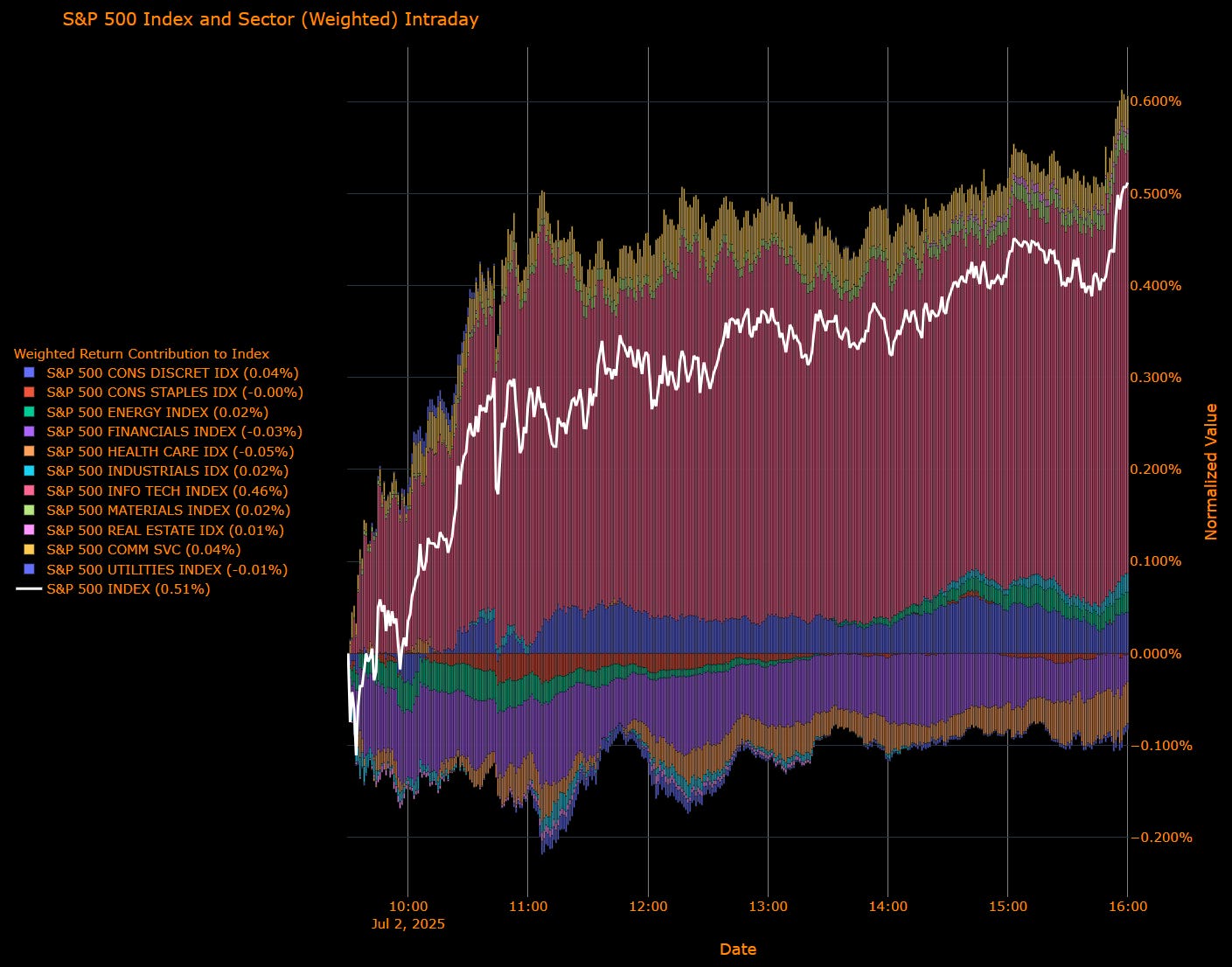Click the 0.300% y-axis tick label

click(1156, 378)
